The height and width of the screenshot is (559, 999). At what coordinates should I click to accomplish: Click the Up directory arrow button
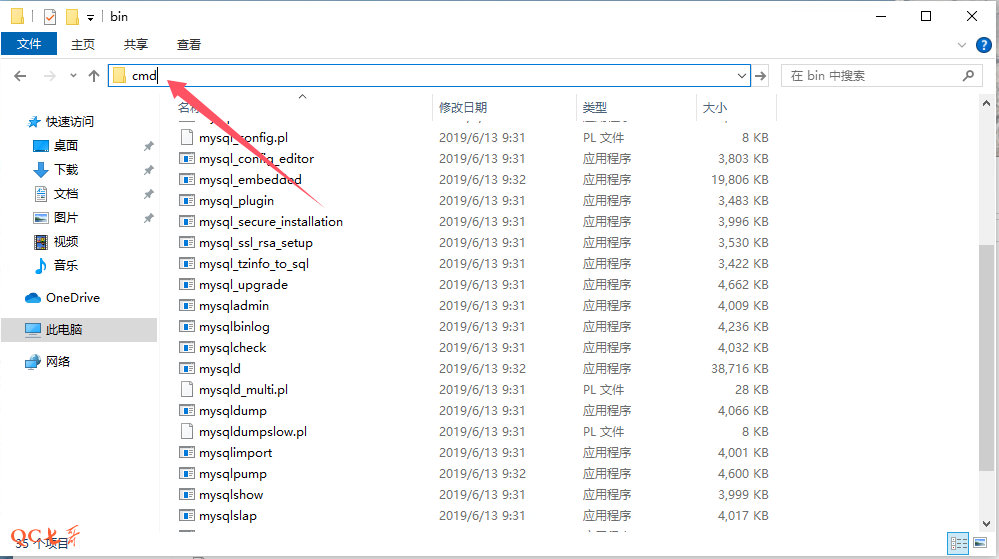click(x=94, y=76)
